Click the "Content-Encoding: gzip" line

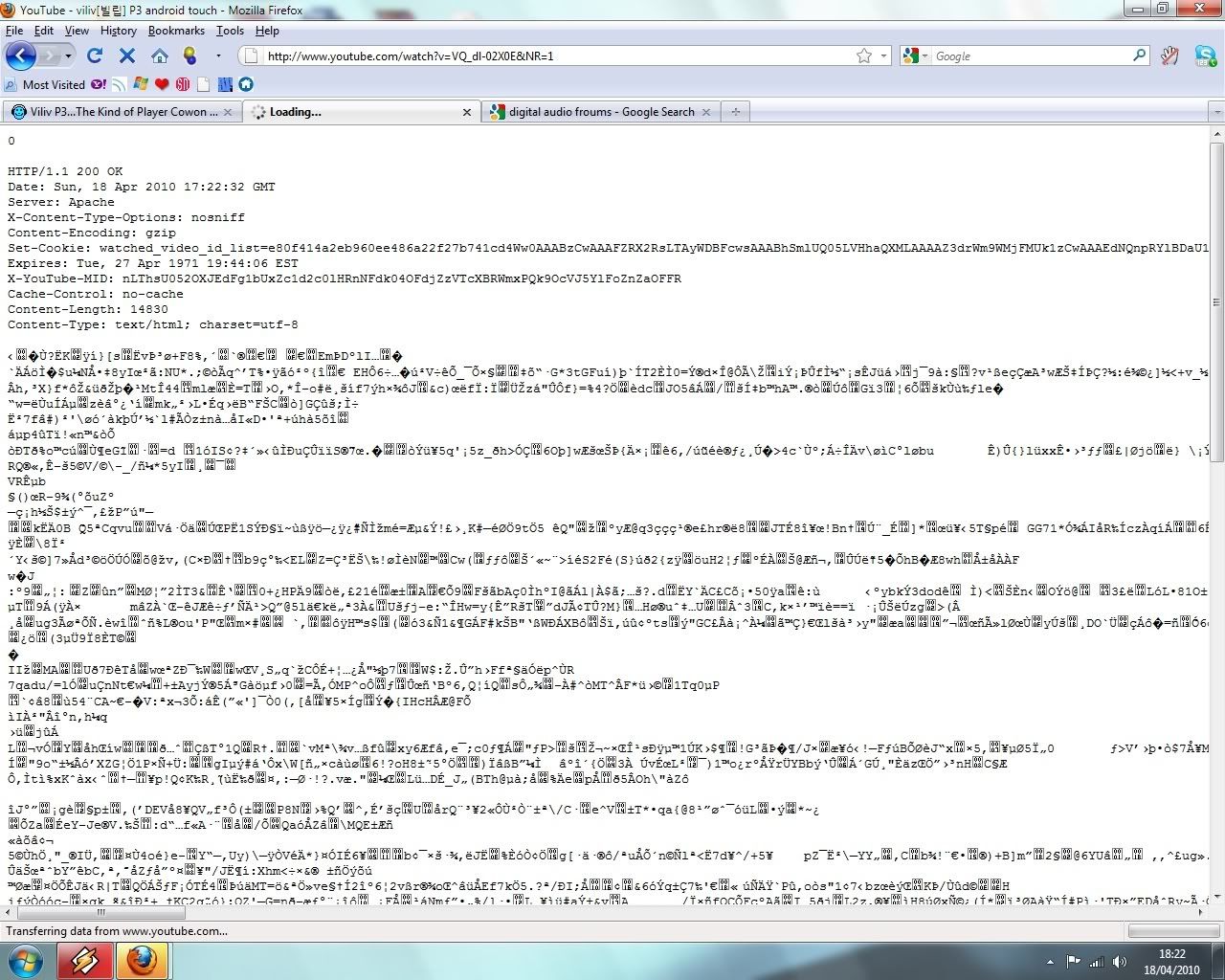92,233
